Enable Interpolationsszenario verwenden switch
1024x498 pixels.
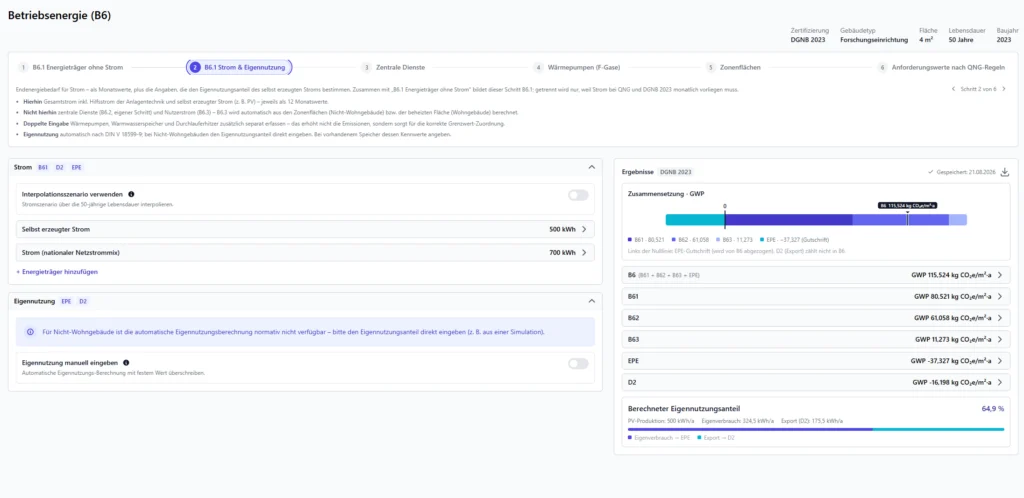(578, 195)
